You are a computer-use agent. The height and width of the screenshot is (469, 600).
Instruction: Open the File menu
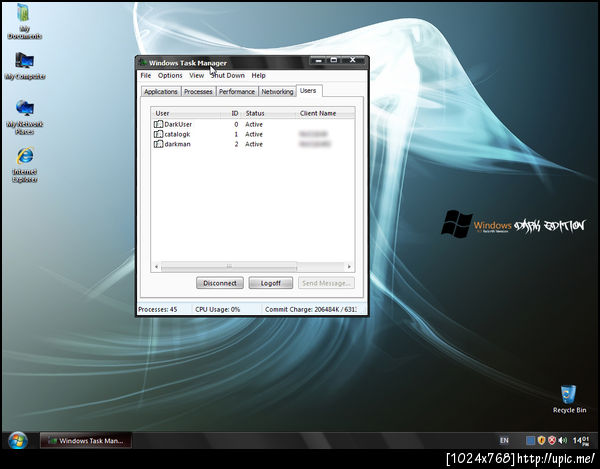tap(146, 75)
